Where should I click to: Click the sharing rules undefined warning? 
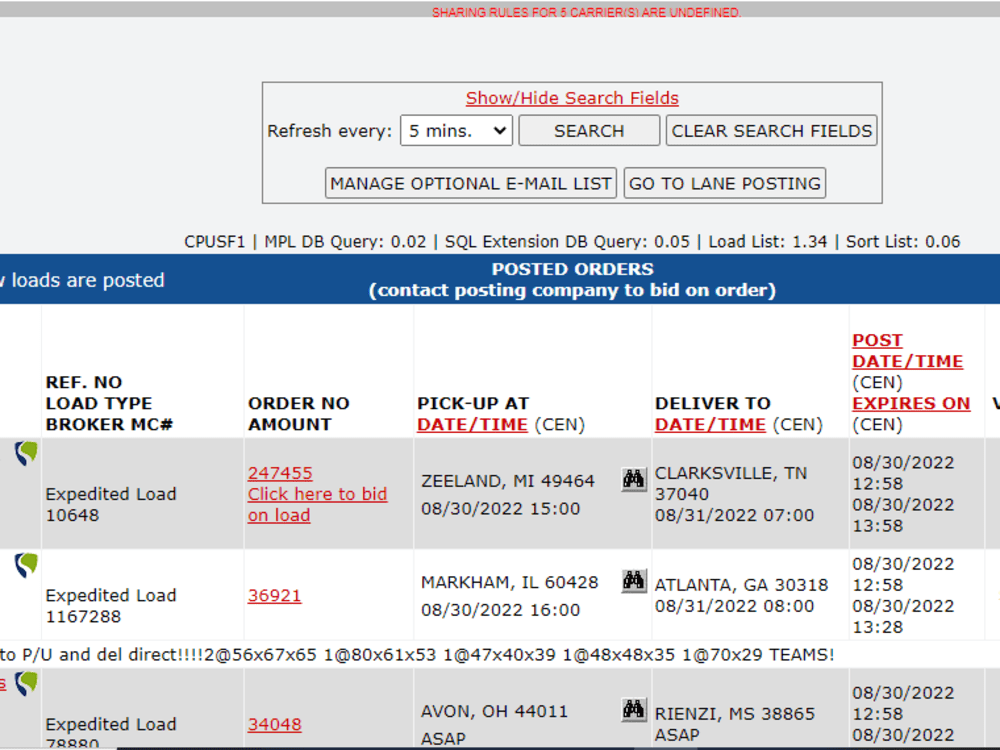[x=586, y=12]
